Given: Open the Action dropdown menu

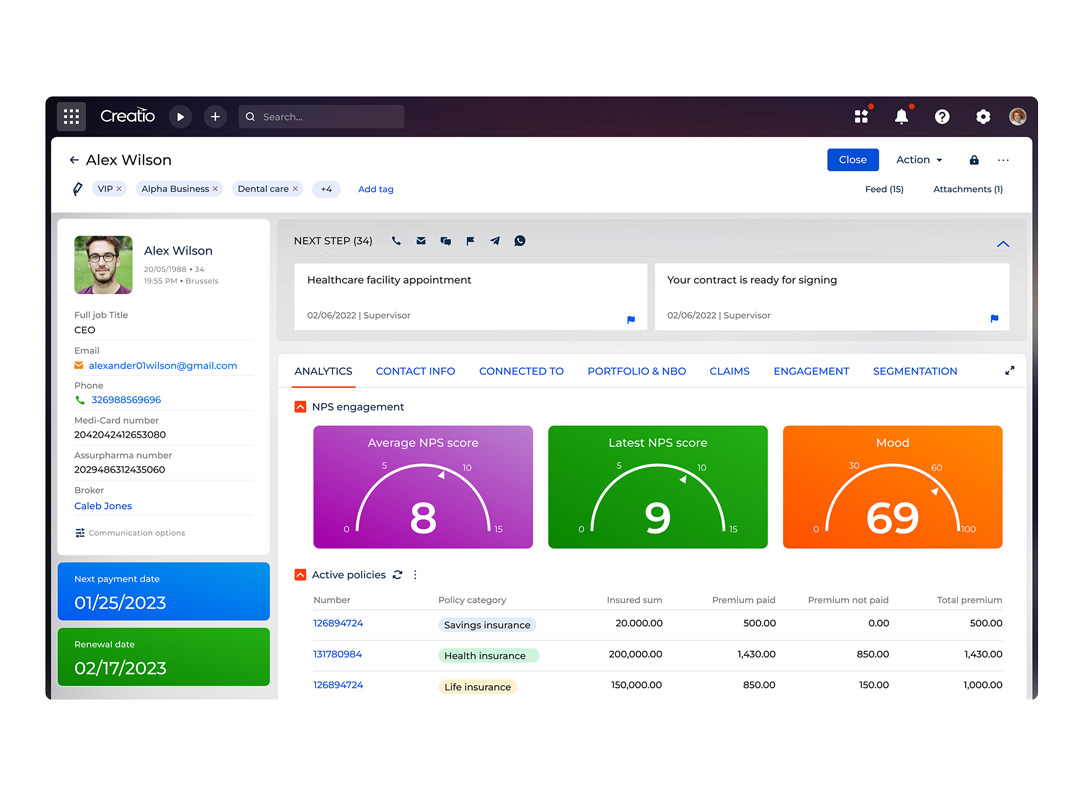Looking at the screenshot, I should [x=919, y=160].
